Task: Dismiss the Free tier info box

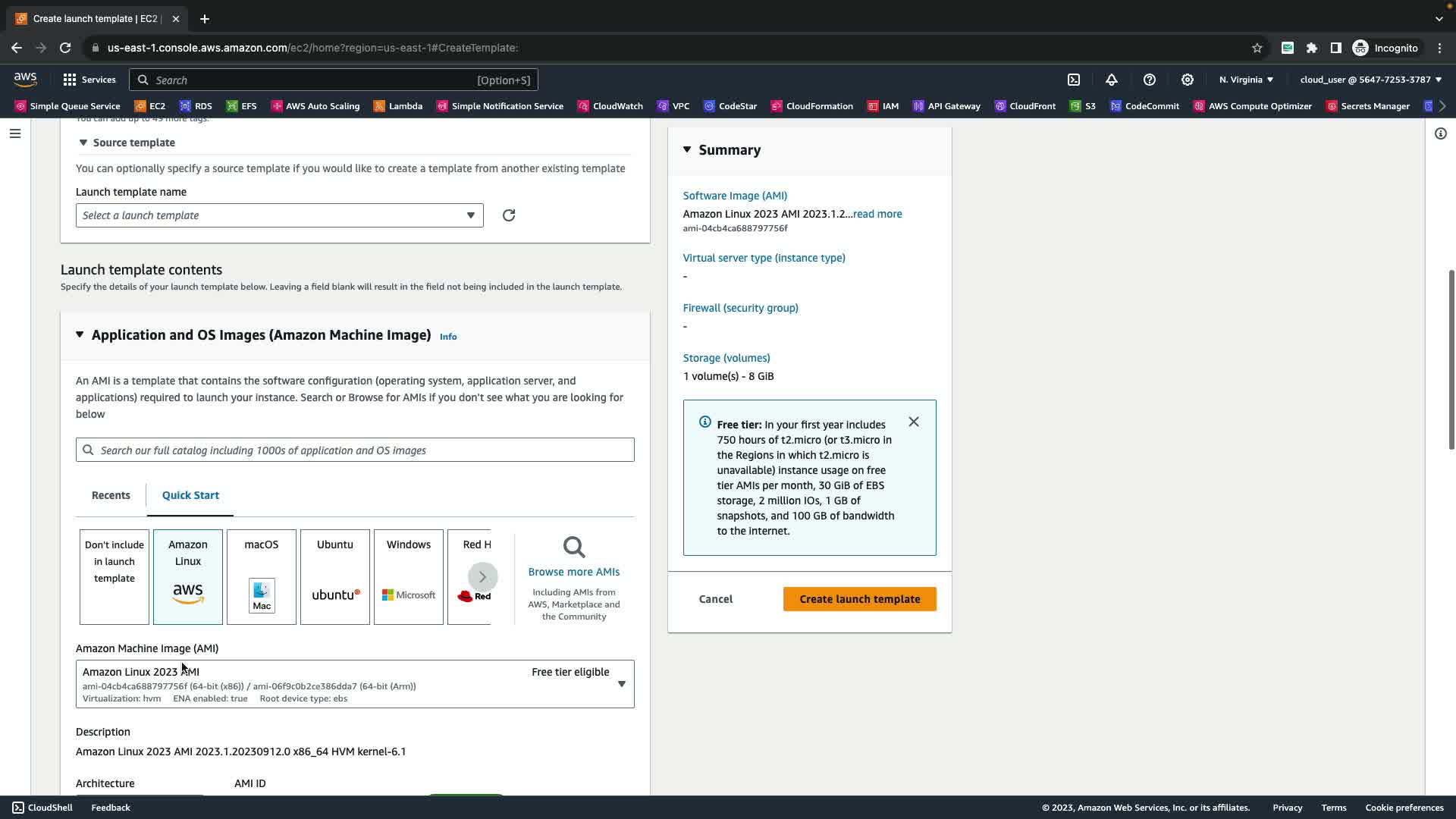Action: [914, 422]
